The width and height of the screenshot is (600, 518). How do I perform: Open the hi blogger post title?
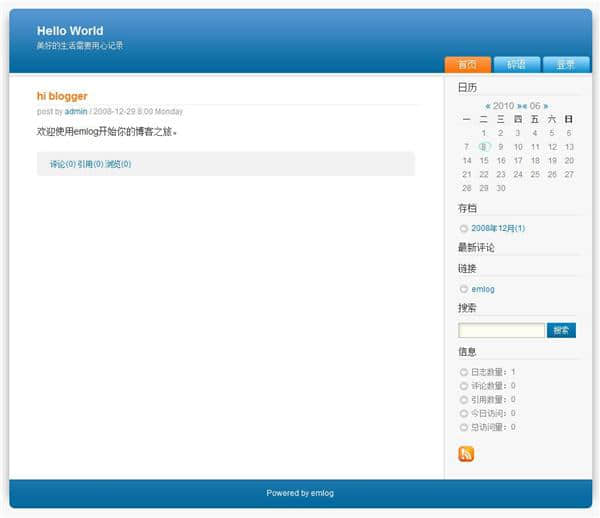pyautogui.click(x=62, y=96)
